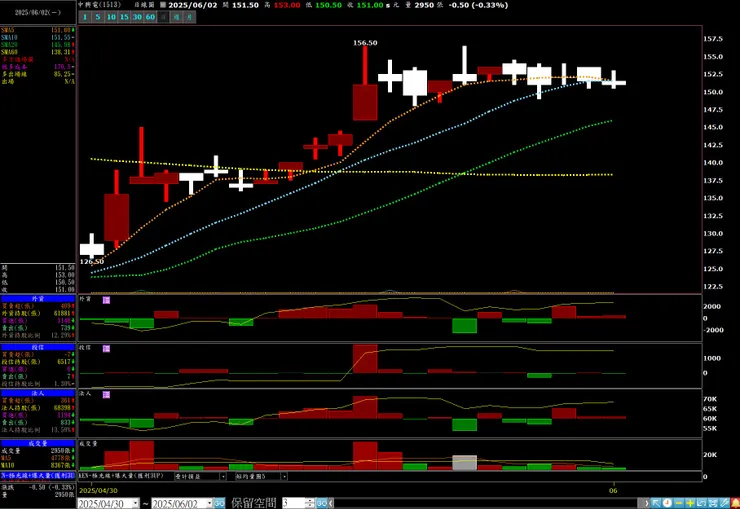Open settings icon in 外資 chart panel
740x509 pixels.
[x=106, y=300]
